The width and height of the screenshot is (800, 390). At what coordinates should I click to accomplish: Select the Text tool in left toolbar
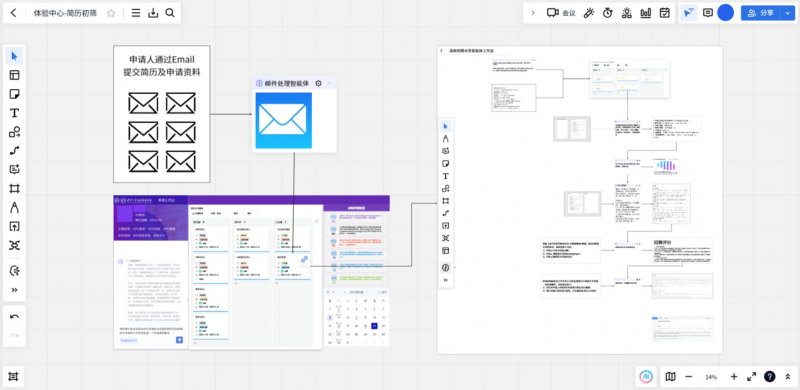(14, 113)
